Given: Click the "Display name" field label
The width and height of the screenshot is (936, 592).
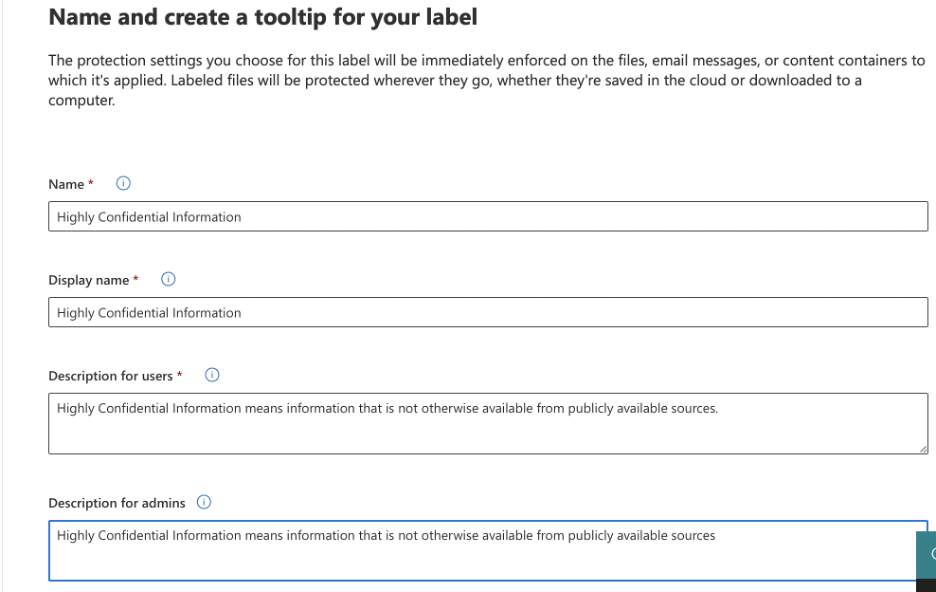Looking at the screenshot, I should click(86, 281).
